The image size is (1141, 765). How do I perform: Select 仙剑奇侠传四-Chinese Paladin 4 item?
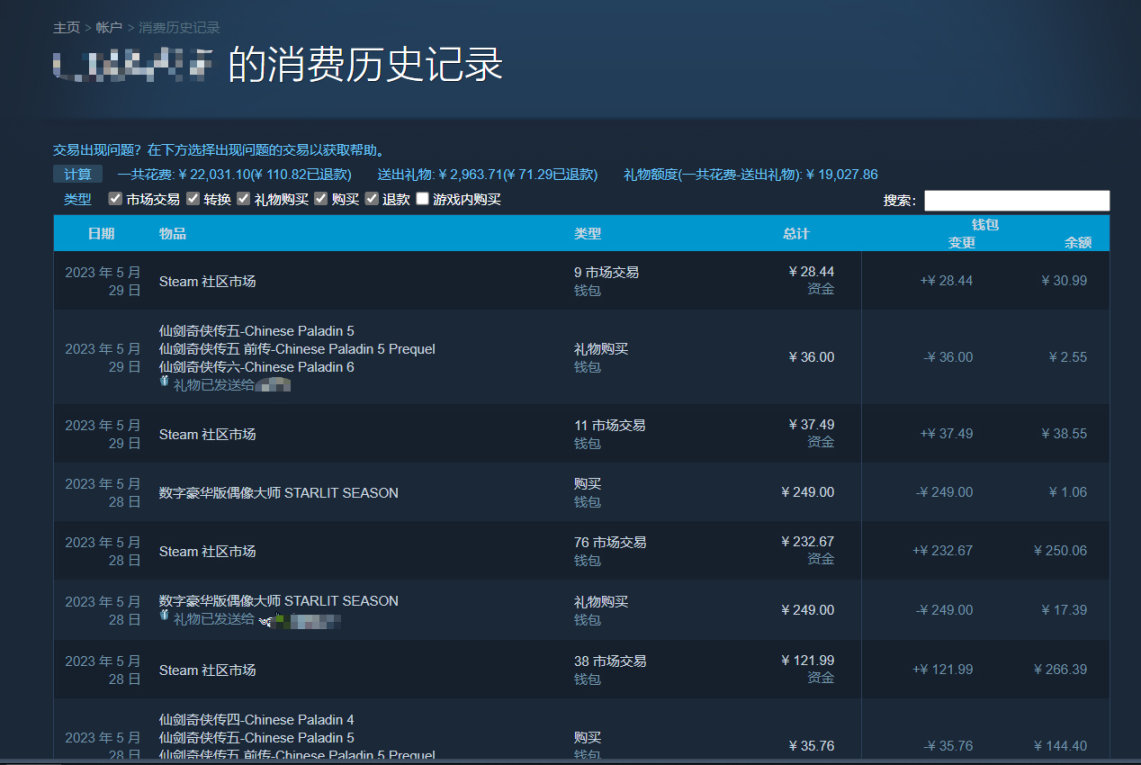click(256, 720)
